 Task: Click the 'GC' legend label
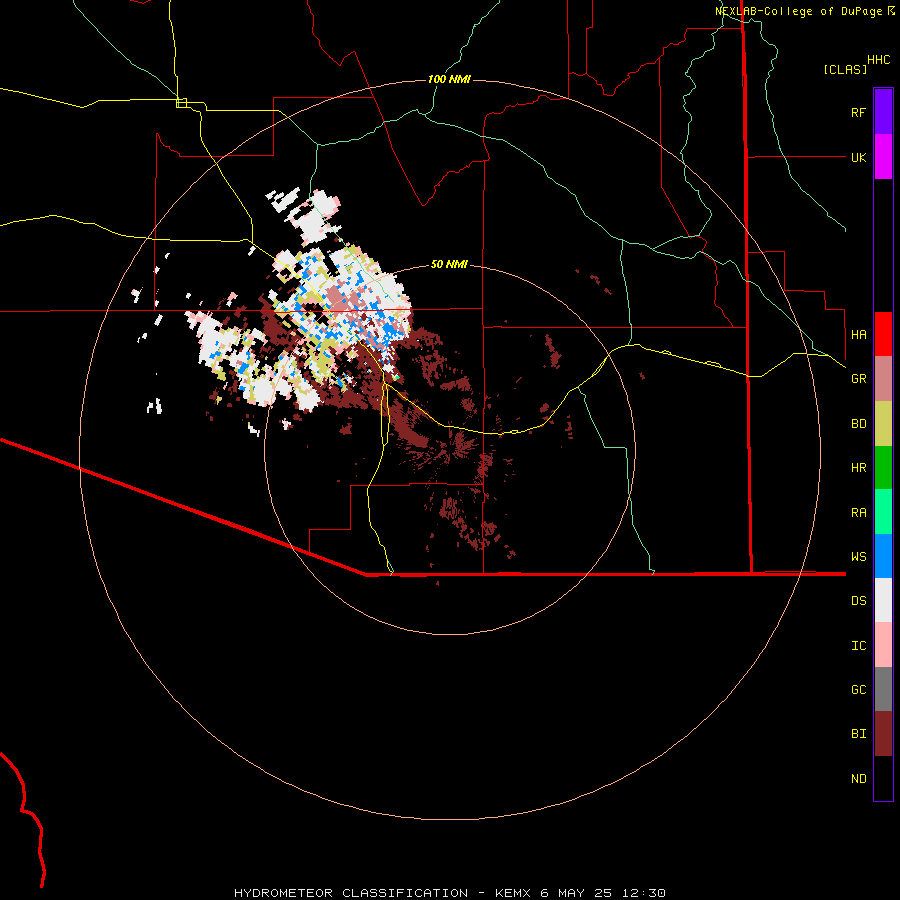858,690
